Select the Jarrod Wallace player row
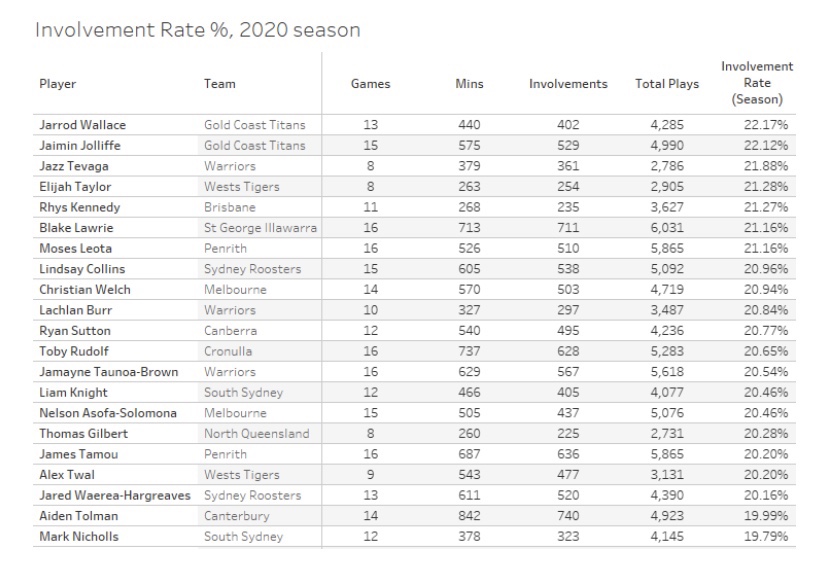This screenshot has height=582, width=828. [x=83, y=125]
